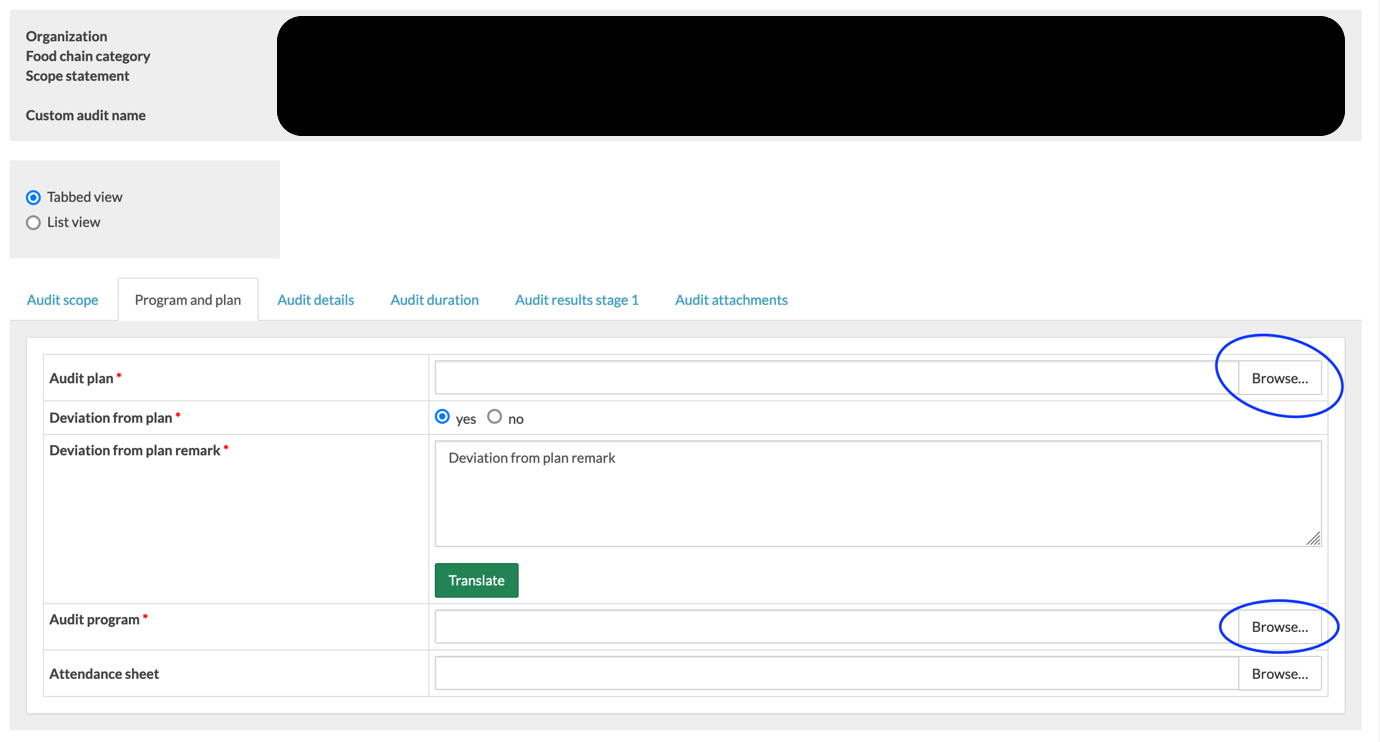This screenshot has width=1380, height=742.
Task: Browse for an Attendance sheet file
Action: click(1280, 674)
